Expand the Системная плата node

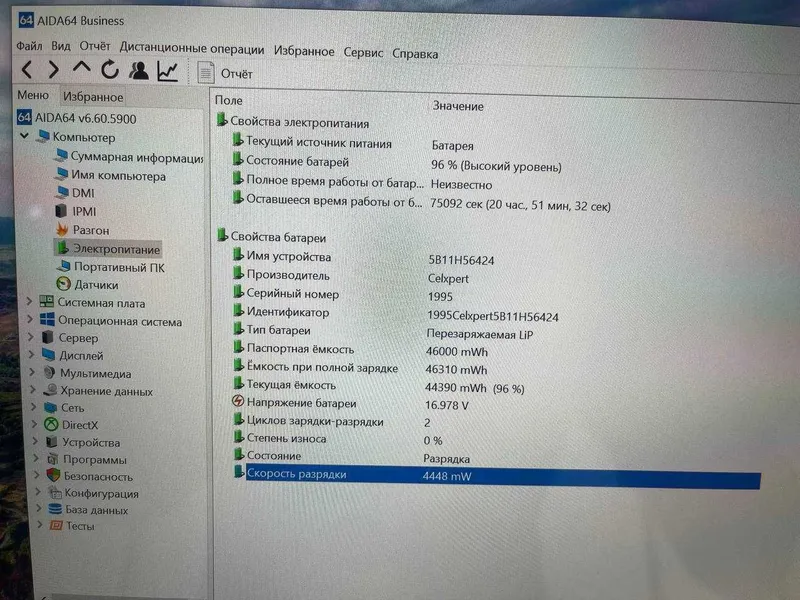(30, 302)
